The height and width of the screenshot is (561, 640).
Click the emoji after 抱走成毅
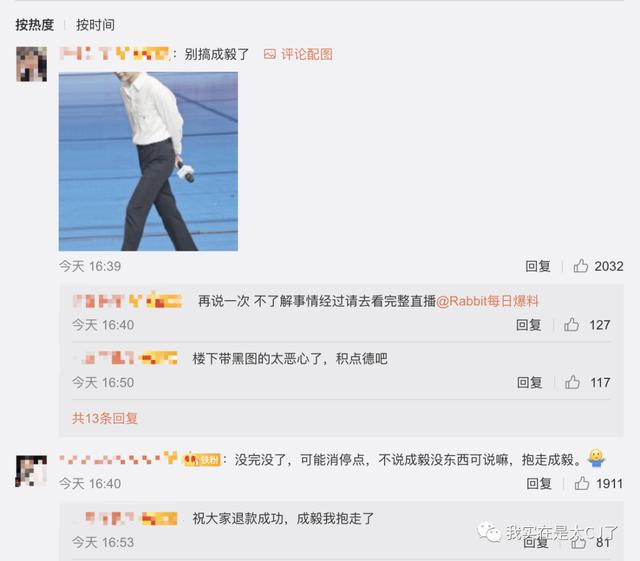(596, 459)
